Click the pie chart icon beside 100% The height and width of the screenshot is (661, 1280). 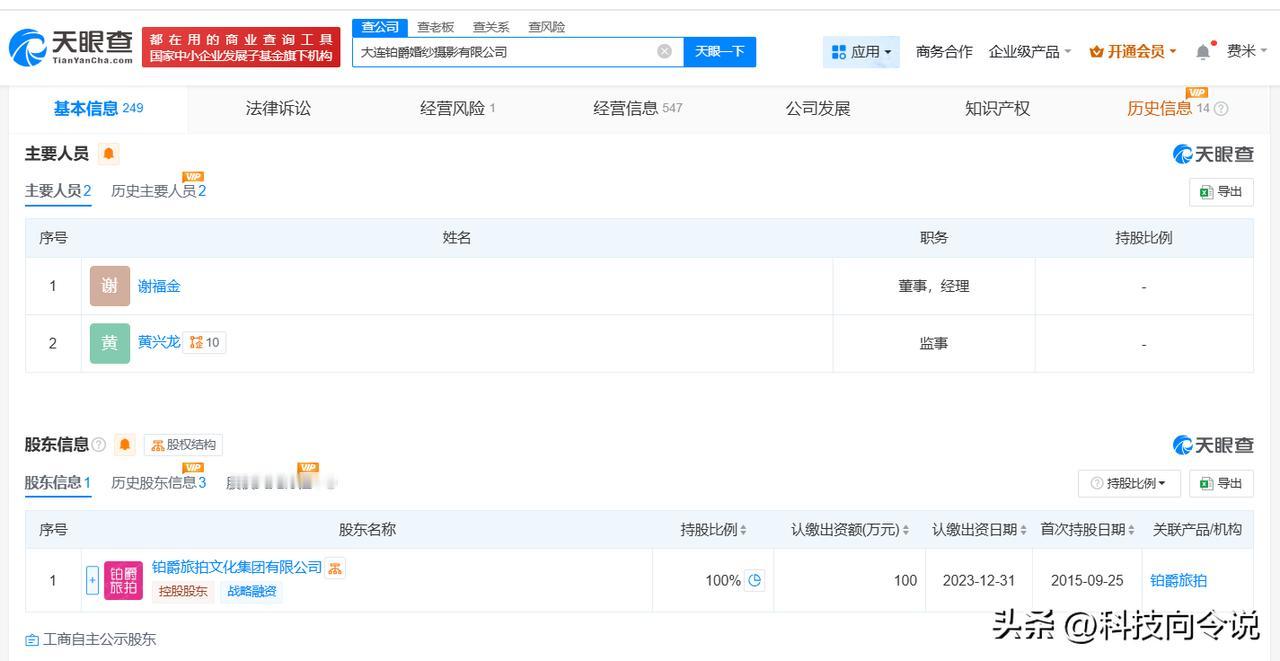pyautogui.click(x=755, y=580)
